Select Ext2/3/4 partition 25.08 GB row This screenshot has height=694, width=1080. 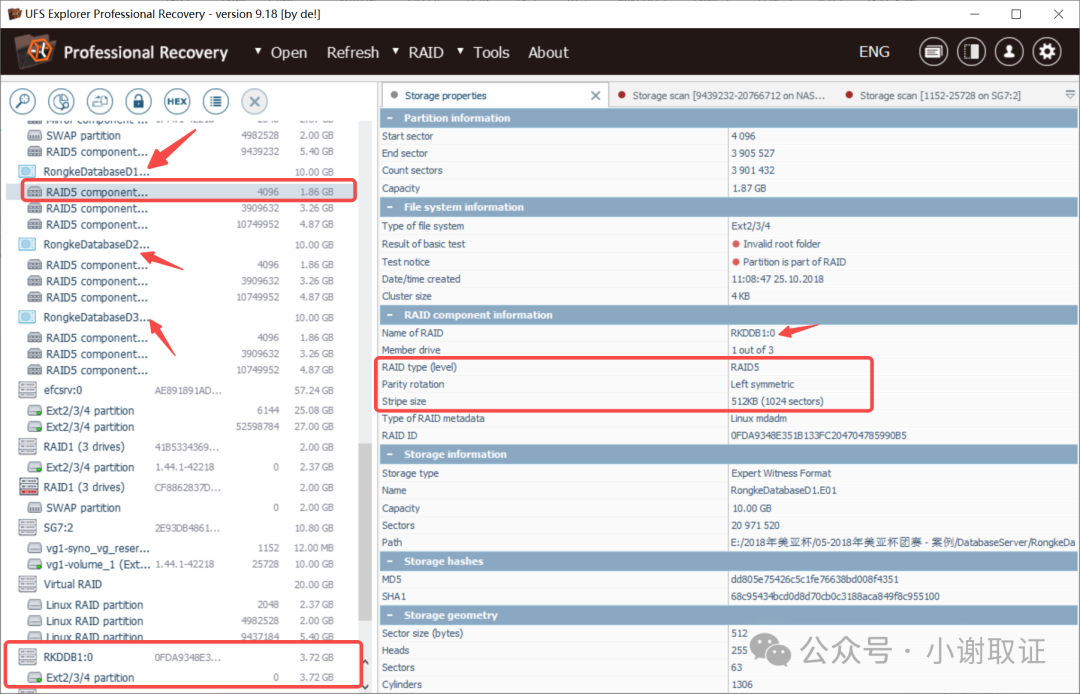tap(181, 410)
